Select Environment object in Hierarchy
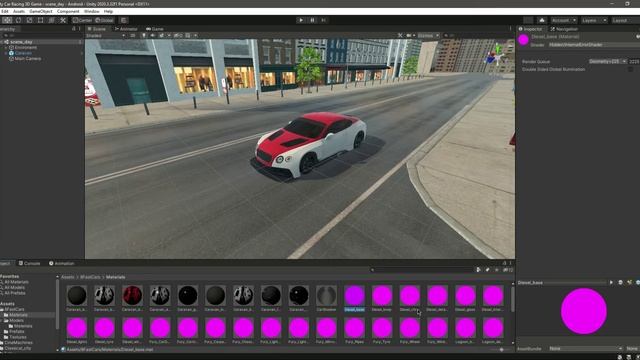The image size is (640, 360). 26,47
